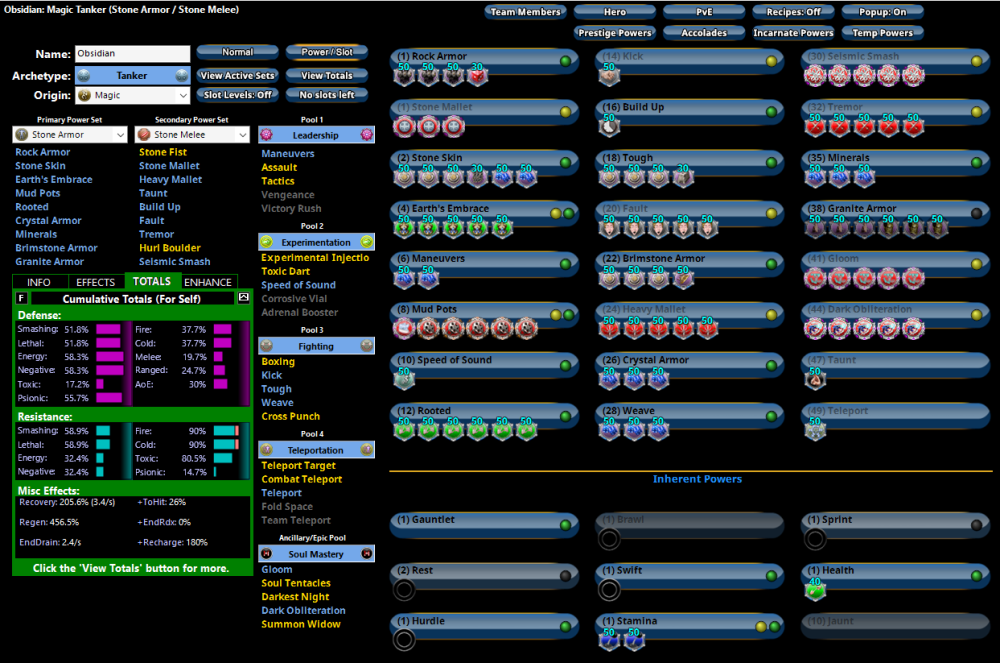Toggle the Rock Armor power's green indicator

coord(565,61)
